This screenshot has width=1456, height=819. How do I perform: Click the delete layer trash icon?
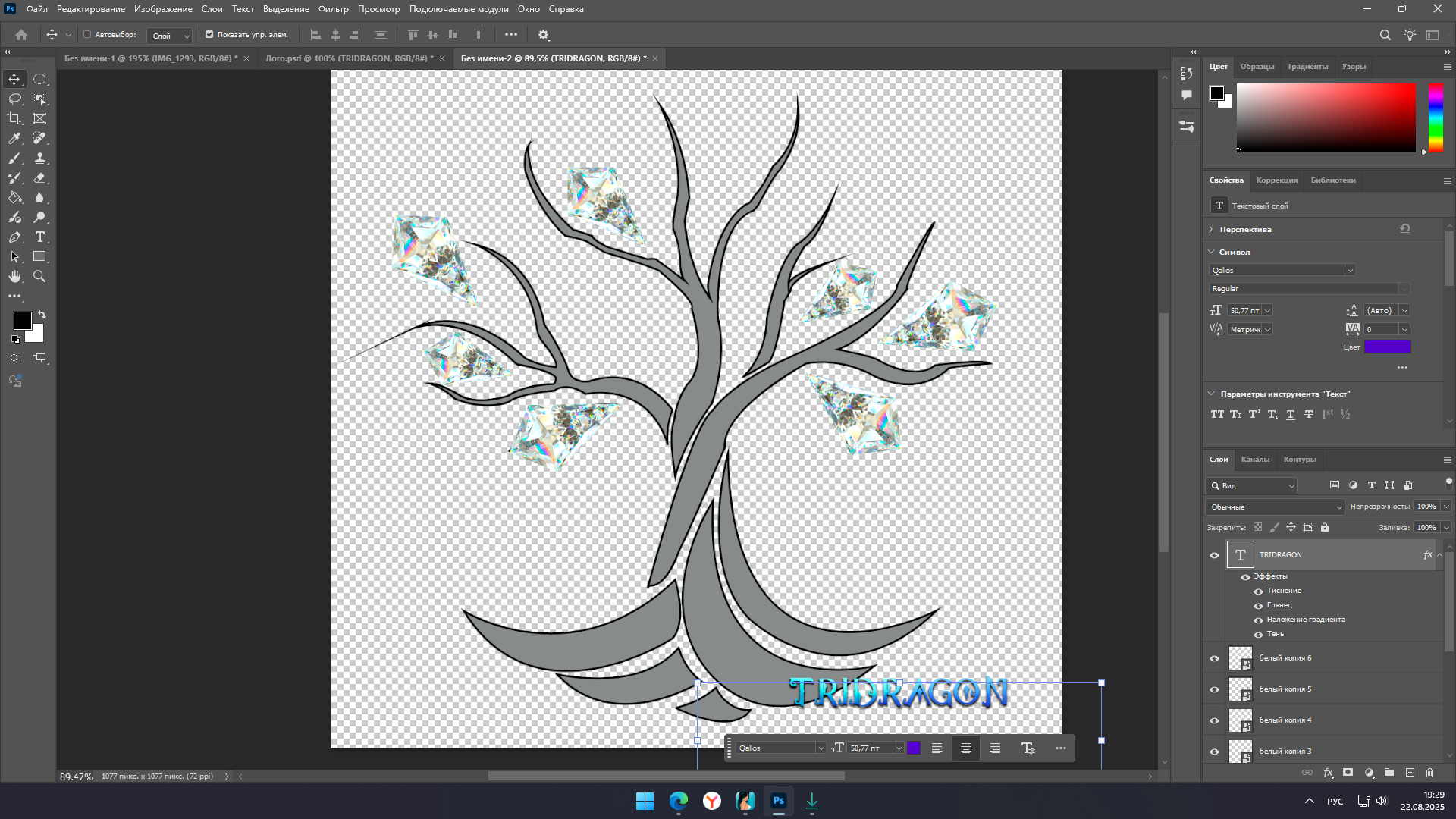click(1430, 773)
